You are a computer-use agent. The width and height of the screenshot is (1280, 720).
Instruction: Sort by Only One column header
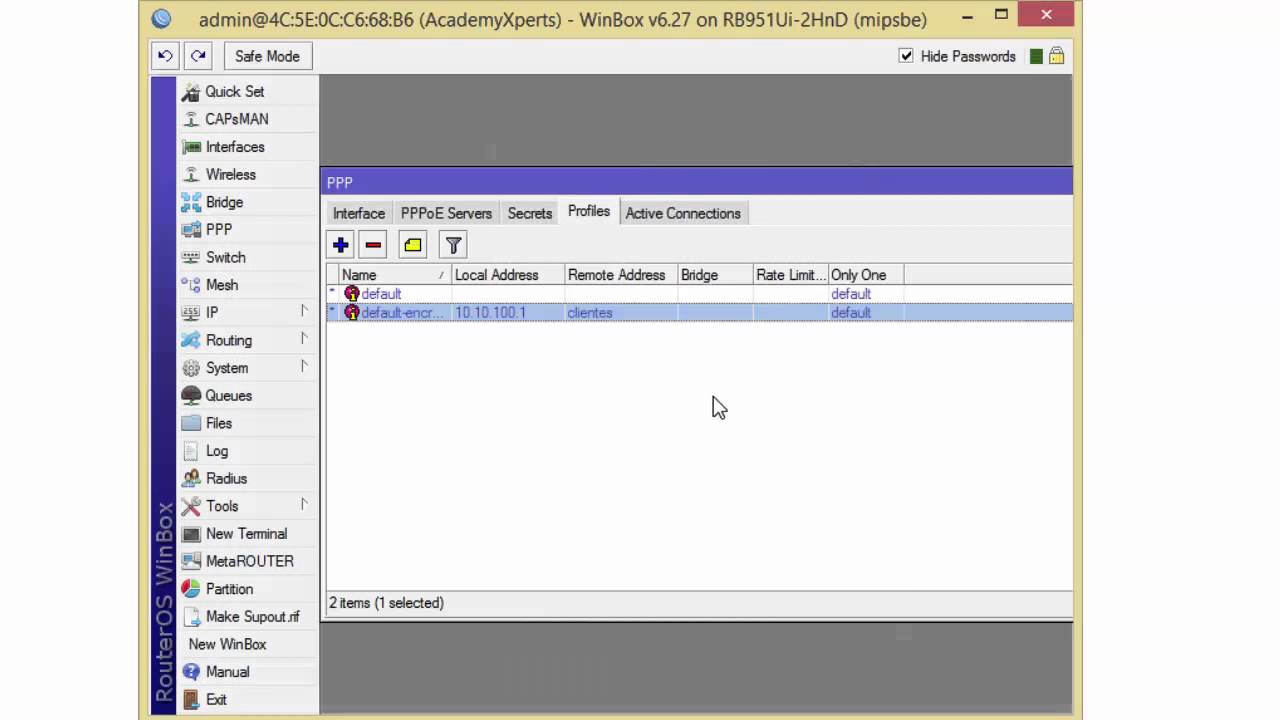coord(866,275)
